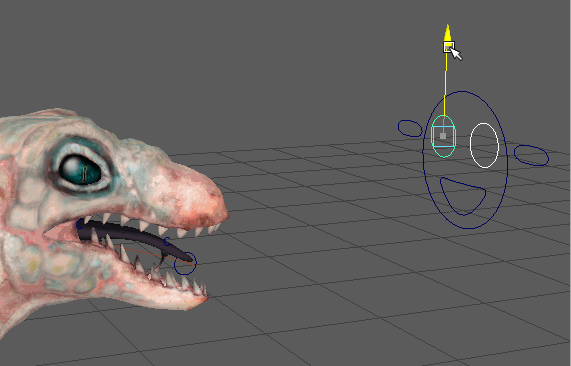Select the mouth-shaped curve control
The width and height of the screenshot is (571, 366).
tap(463, 196)
